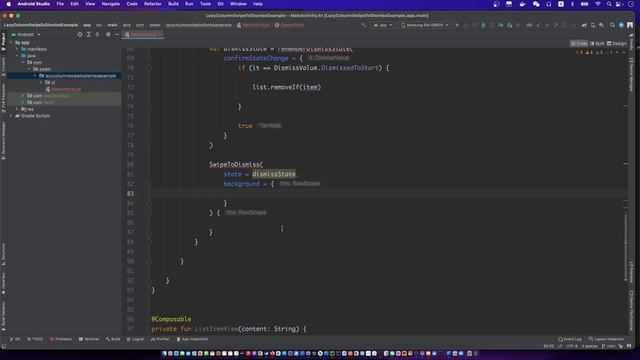640x360 pixels.
Task: Open the App Inspection tool window
Action: pos(192,339)
